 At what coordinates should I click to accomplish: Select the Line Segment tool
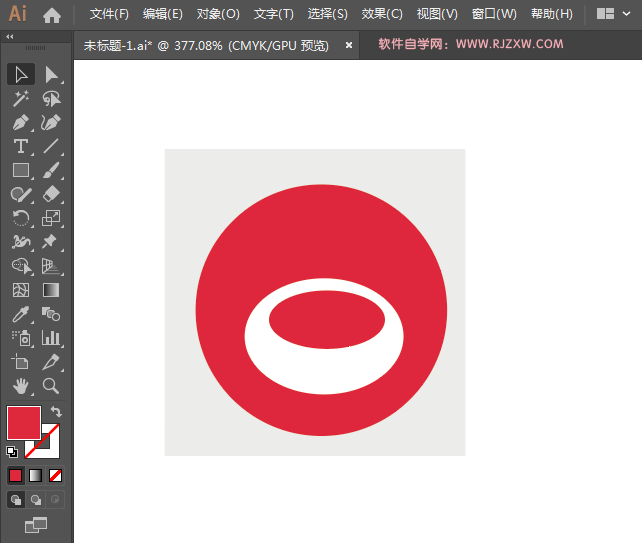[x=52, y=146]
